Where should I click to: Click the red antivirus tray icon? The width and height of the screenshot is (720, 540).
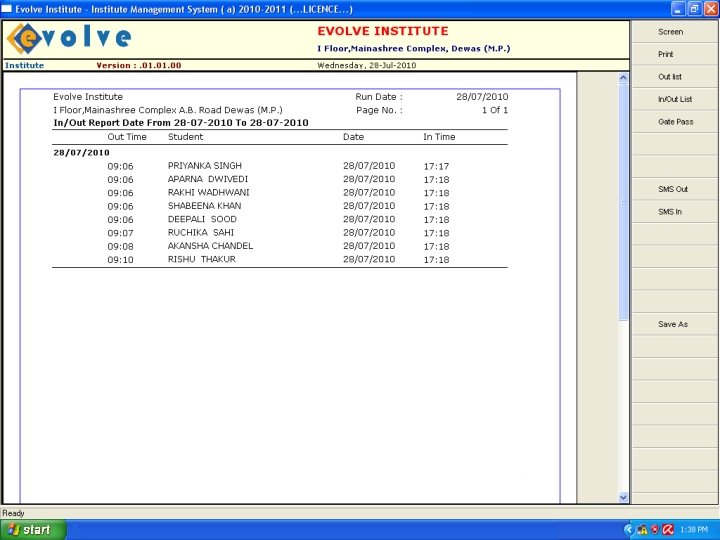(668, 530)
